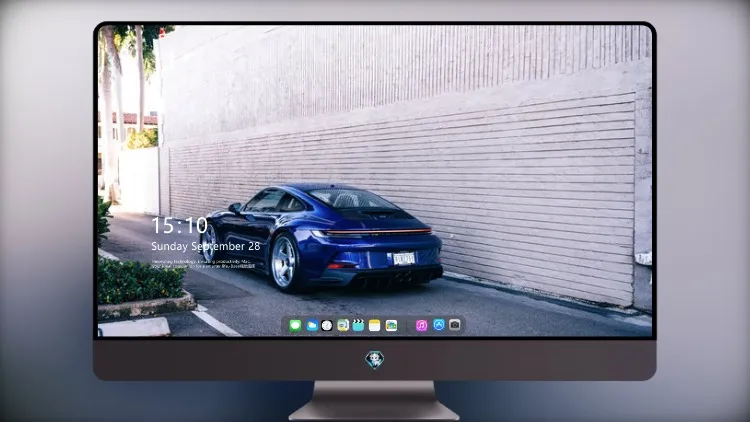Open the blue App Store icon

click(x=439, y=325)
